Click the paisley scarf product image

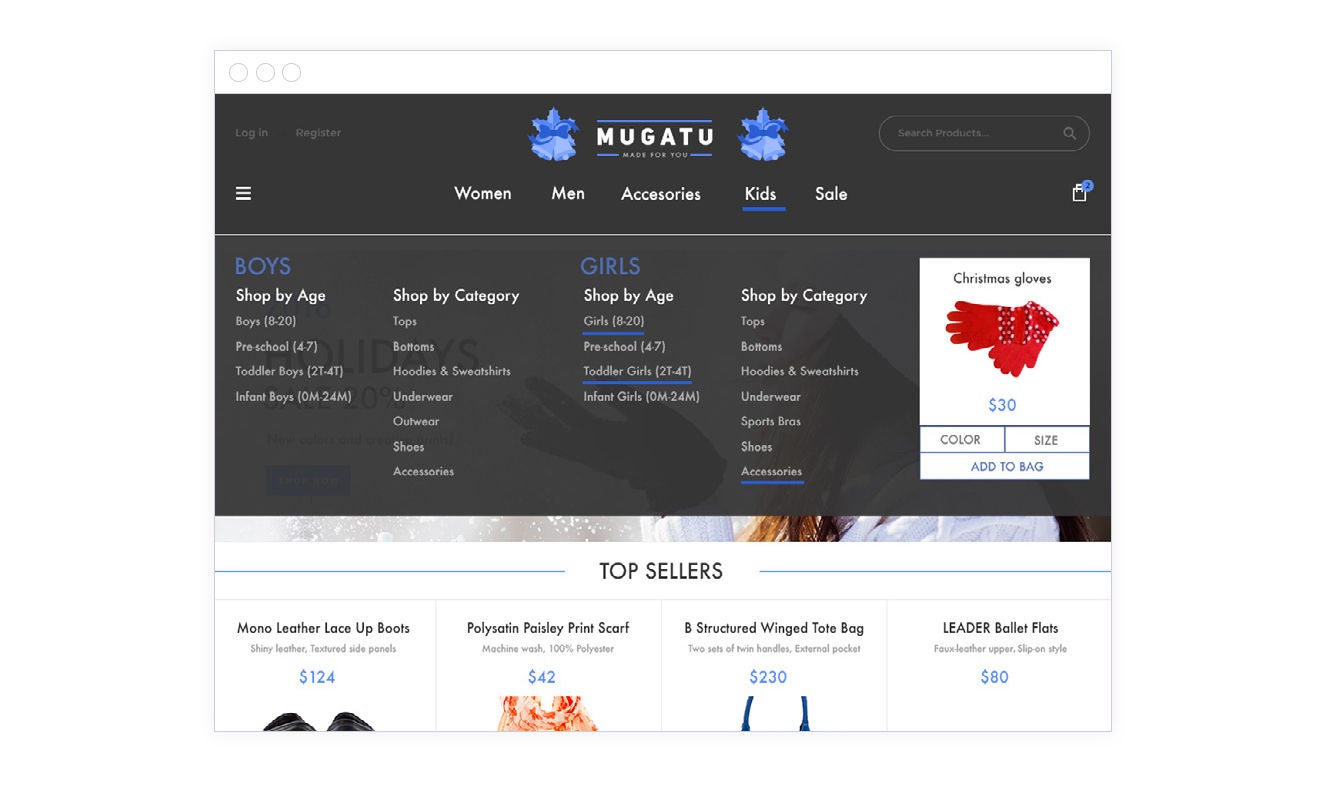[x=548, y=713]
